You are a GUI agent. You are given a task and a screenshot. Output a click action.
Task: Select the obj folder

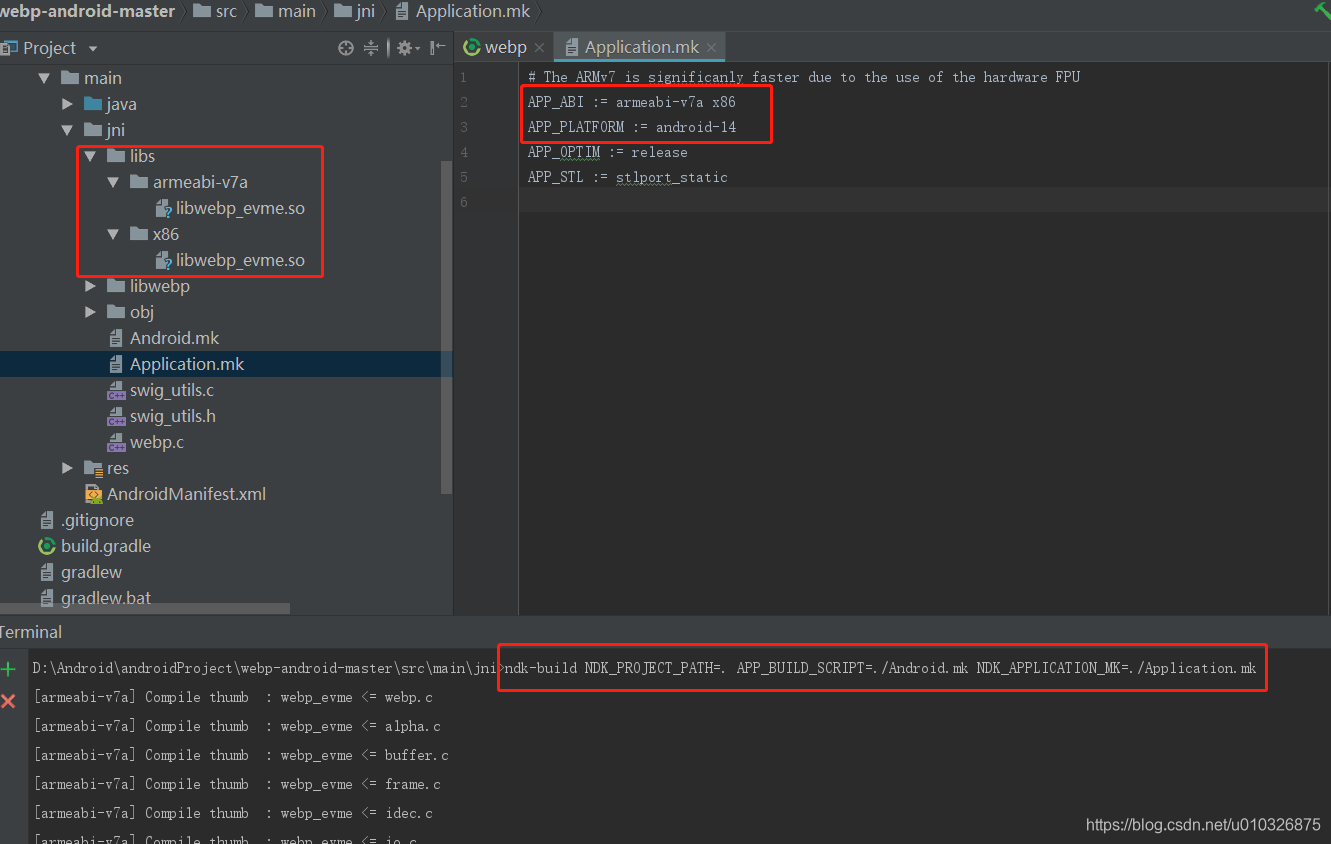[131, 312]
